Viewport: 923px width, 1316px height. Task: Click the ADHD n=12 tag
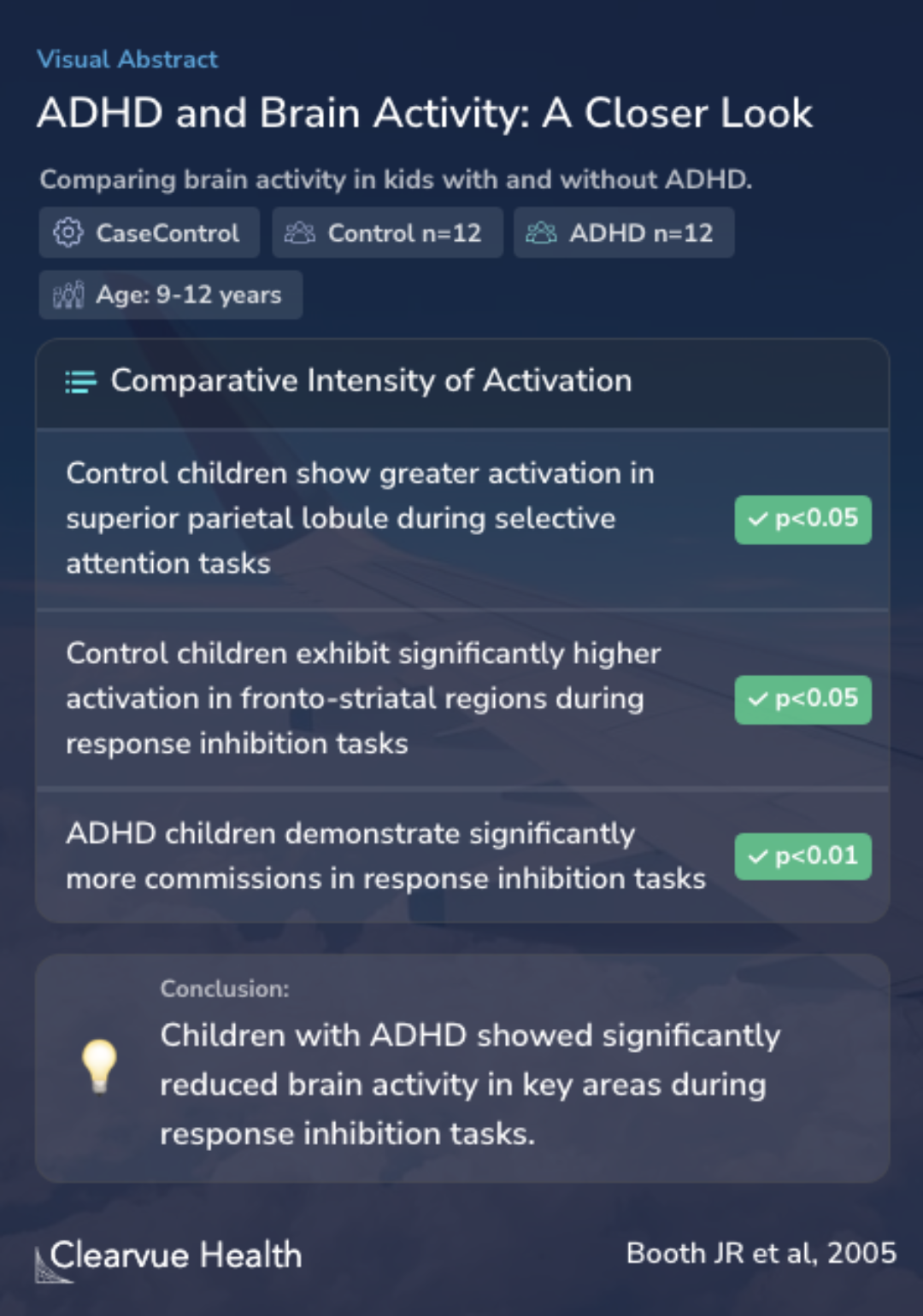pos(624,232)
